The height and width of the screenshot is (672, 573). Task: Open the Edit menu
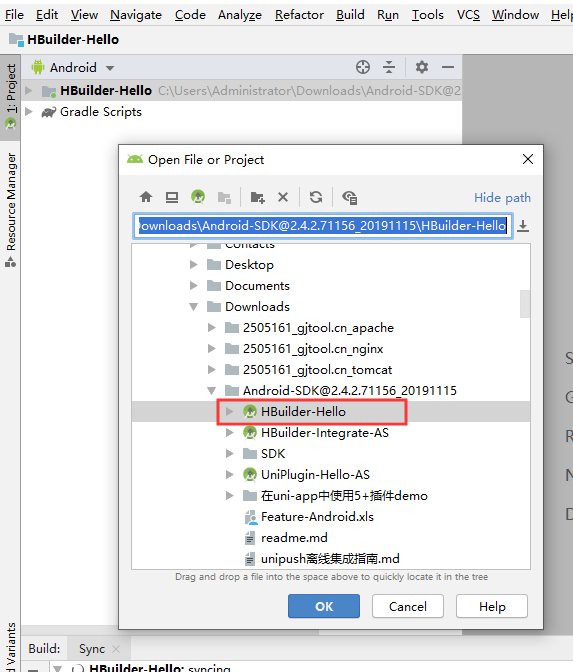coord(47,15)
